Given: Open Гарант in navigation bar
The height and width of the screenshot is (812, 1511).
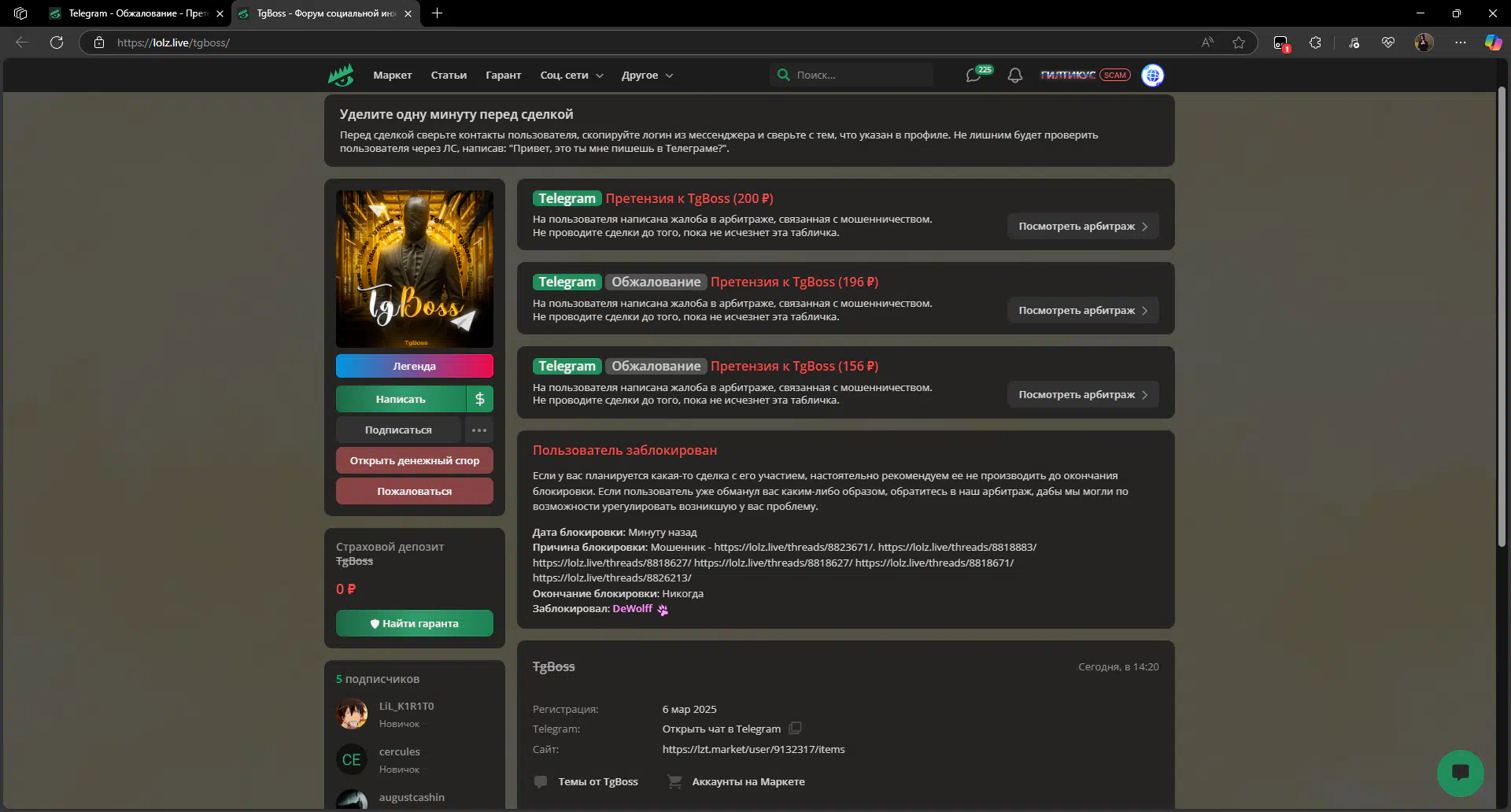Looking at the screenshot, I should pyautogui.click(x=504, y=76).
